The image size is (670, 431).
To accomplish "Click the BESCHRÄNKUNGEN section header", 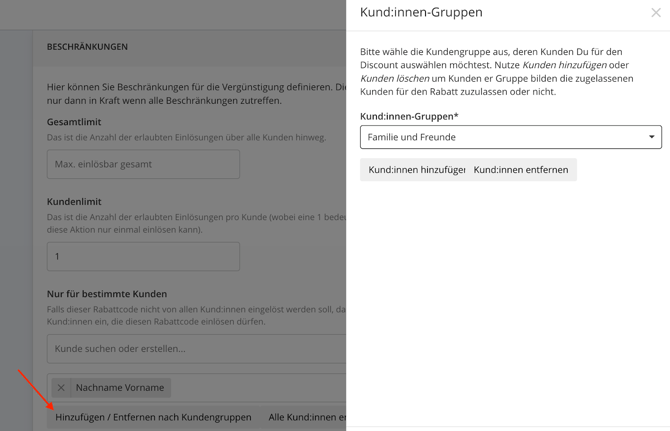I will pyautogui.click(x=87, y=47).
